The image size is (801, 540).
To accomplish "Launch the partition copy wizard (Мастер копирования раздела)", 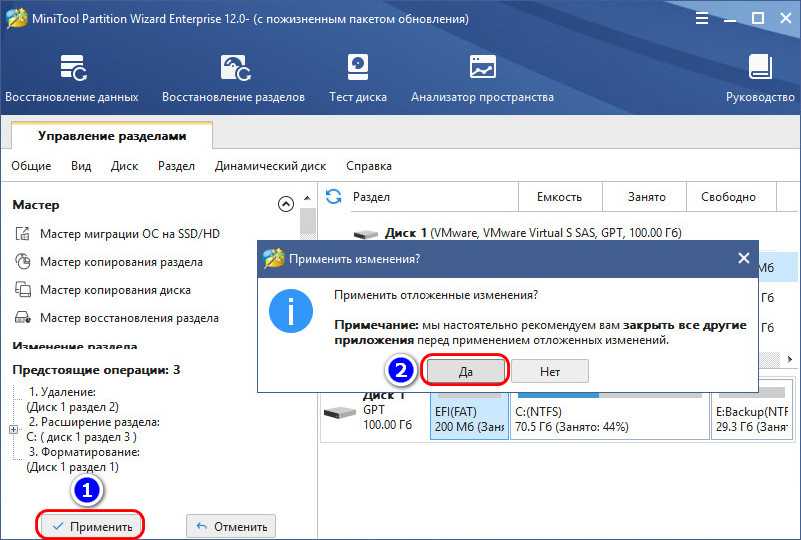I will [121, 262].
